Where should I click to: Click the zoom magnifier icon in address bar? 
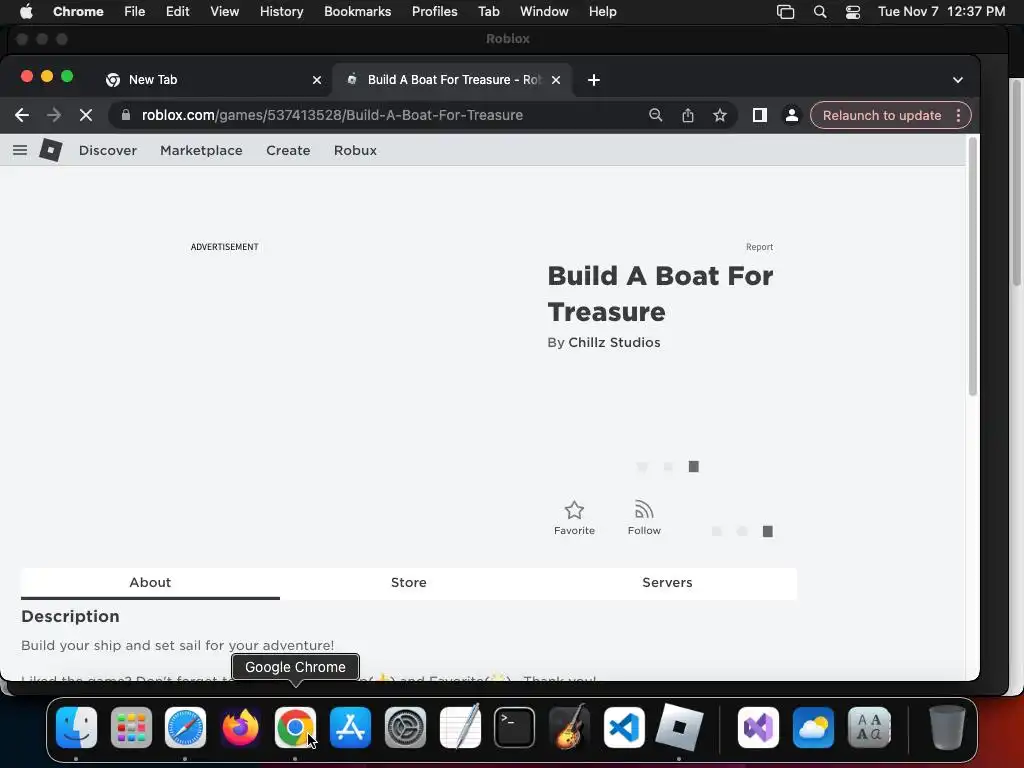pyautogui.click(x=656, y=116)
